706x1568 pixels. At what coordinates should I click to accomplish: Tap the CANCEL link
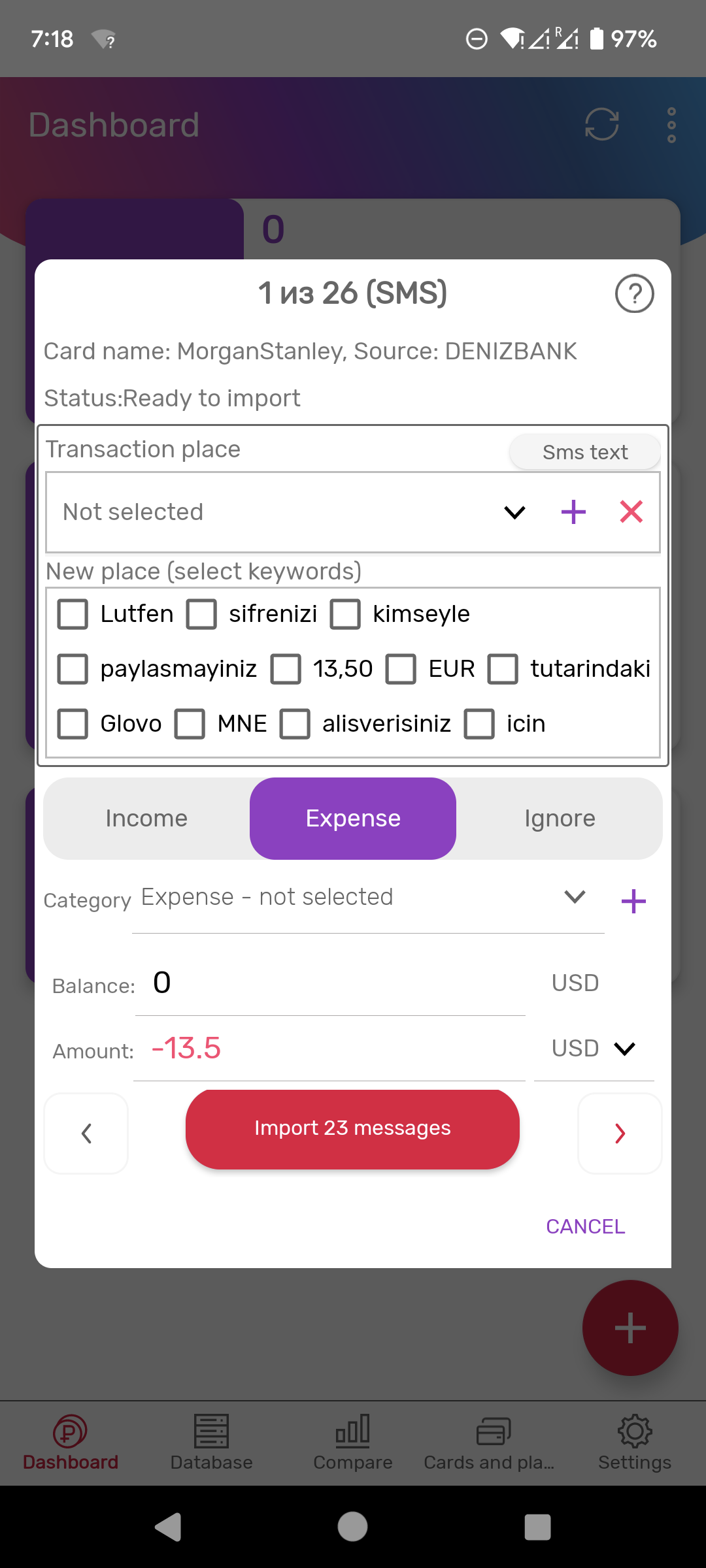[585, 1226]
